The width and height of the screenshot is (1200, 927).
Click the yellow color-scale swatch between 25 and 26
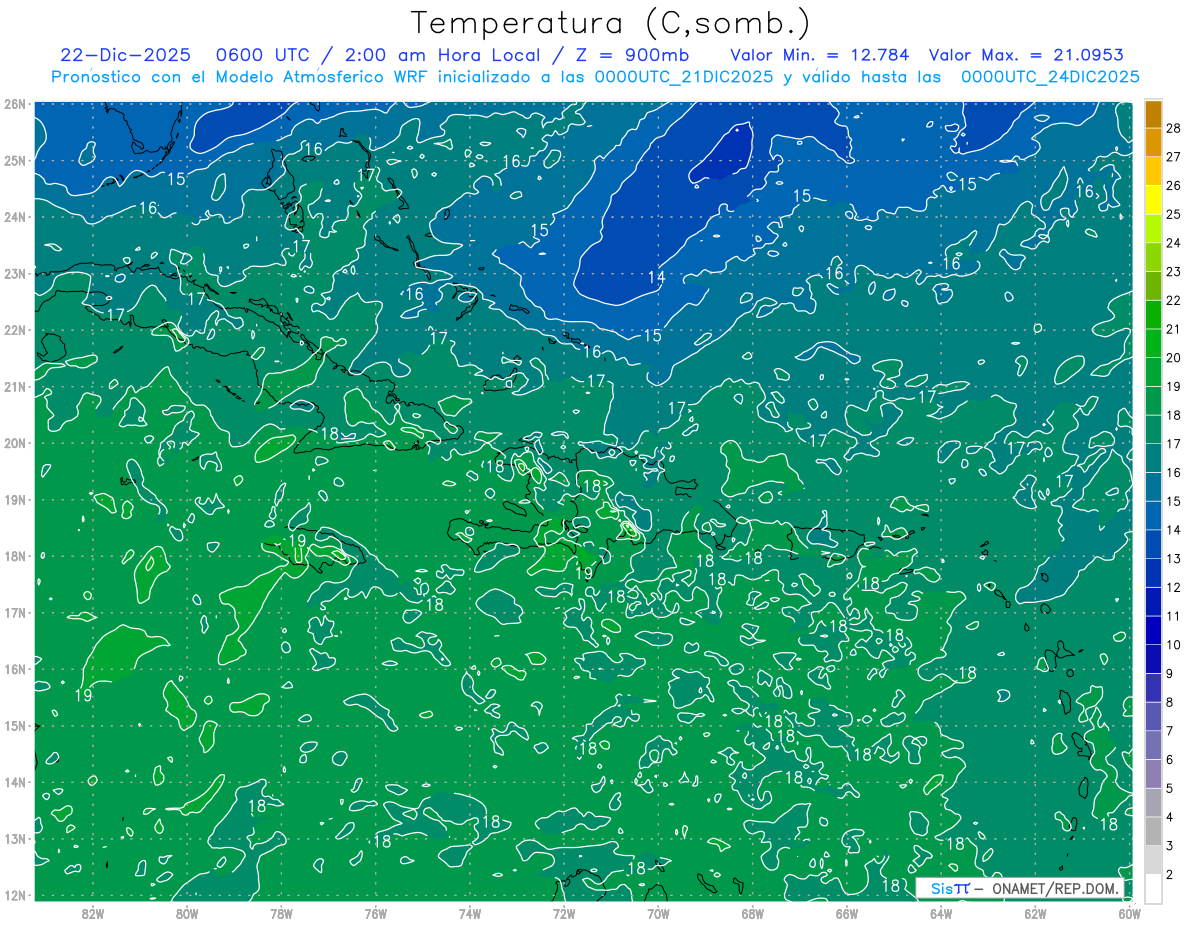click(x=1153, y=200)
